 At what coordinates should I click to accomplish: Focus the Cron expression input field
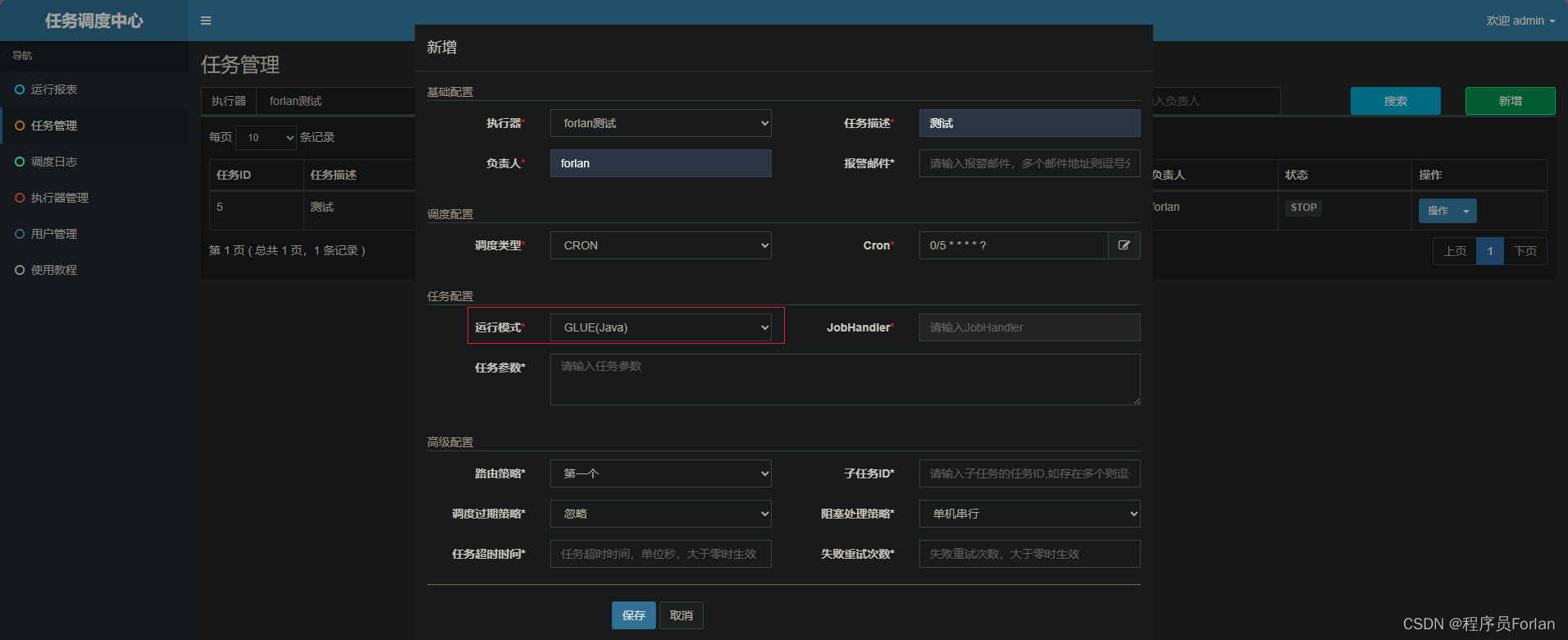[x=1014, y=245]
